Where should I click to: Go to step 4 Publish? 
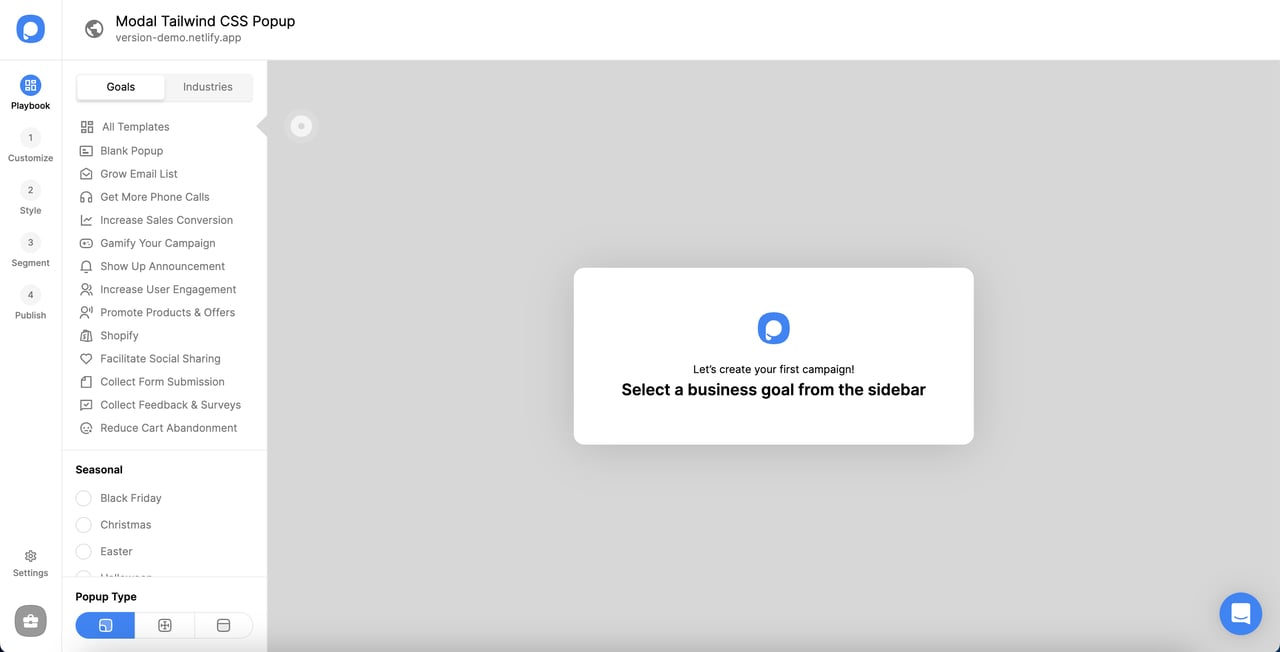coord(30,303)
